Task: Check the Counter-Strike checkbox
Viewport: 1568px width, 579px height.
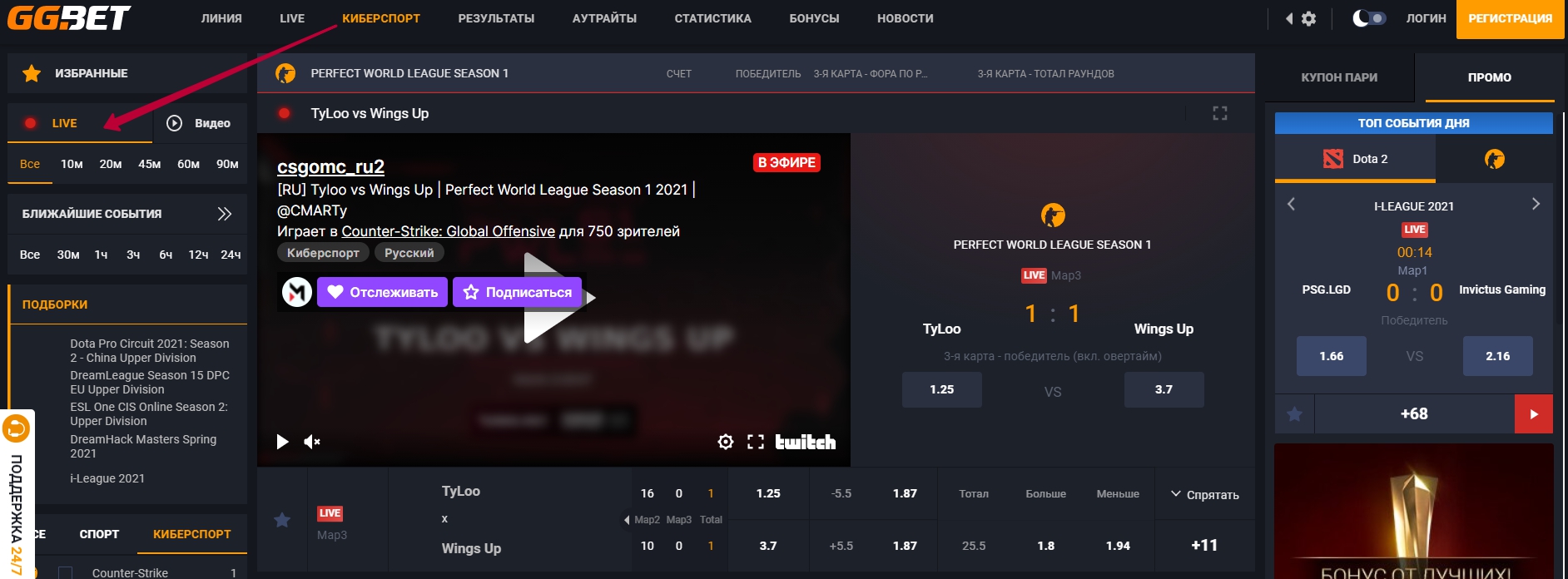Action: 66,572
